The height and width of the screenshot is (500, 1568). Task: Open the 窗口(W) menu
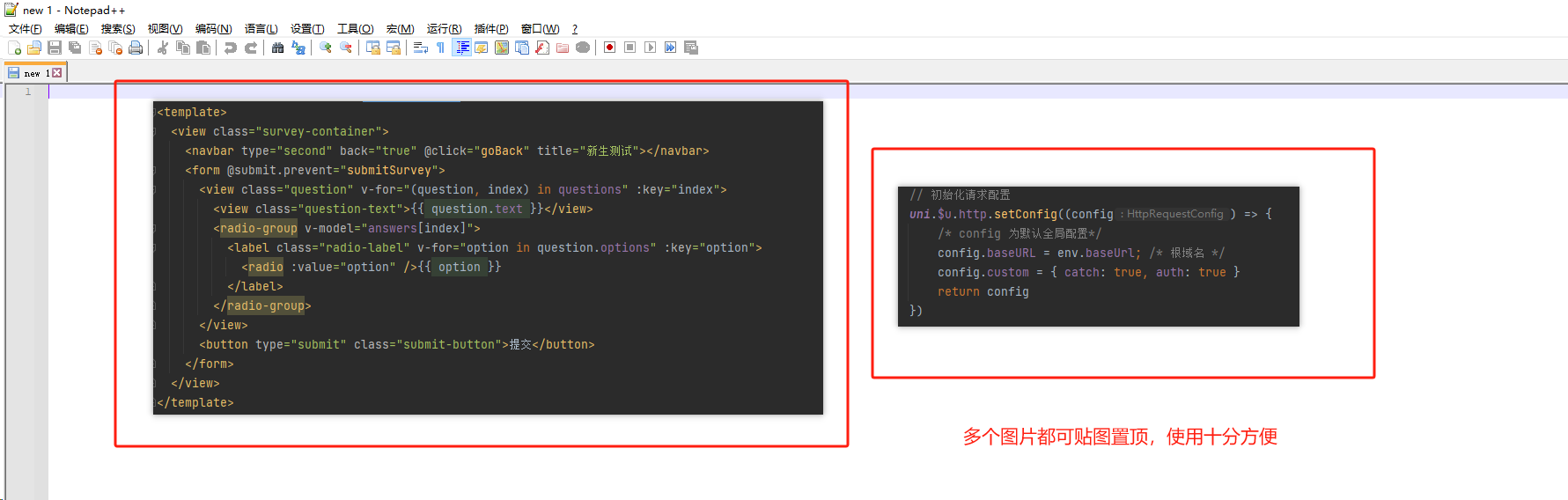pos(540,29)
